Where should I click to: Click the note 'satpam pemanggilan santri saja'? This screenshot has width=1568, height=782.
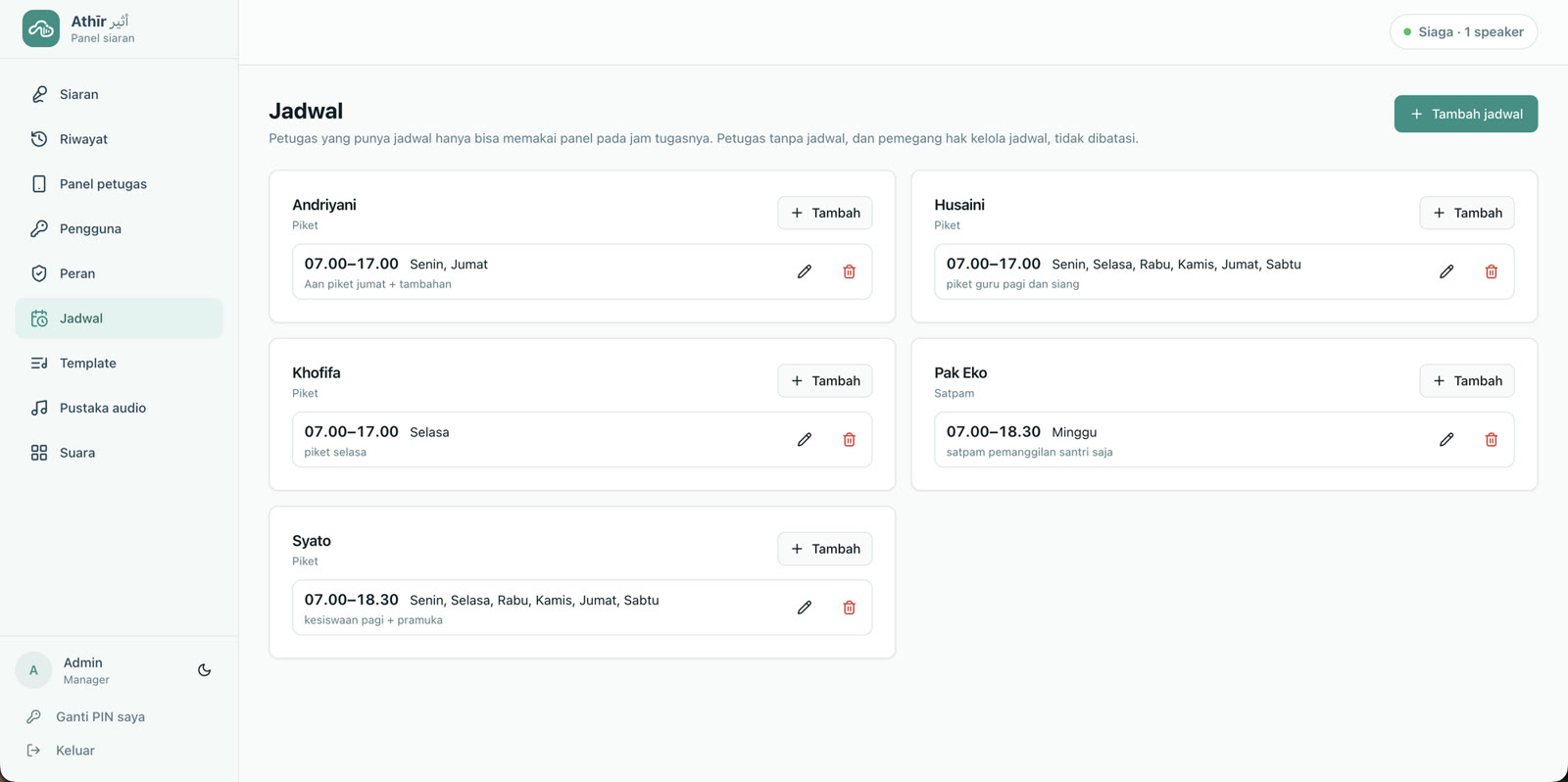coord(1029,452)
